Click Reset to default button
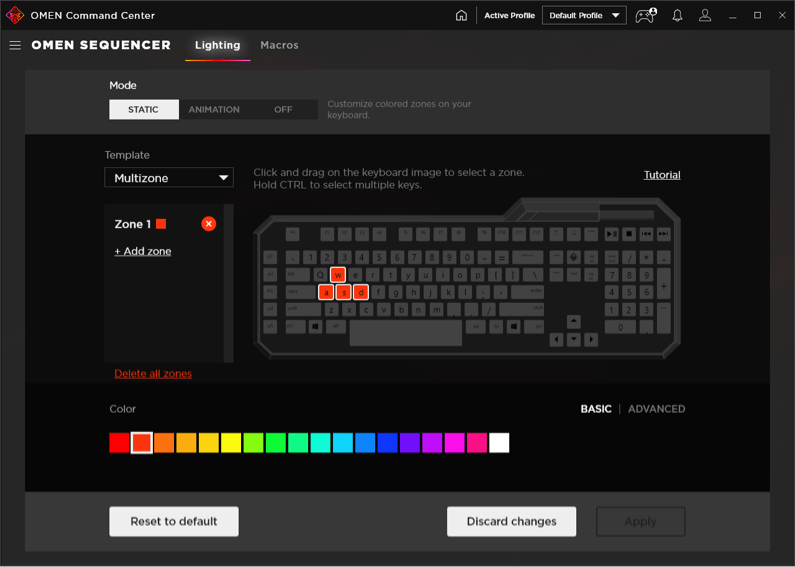The height and width of the screenshot is (567, 795). [x=174, y=521]
